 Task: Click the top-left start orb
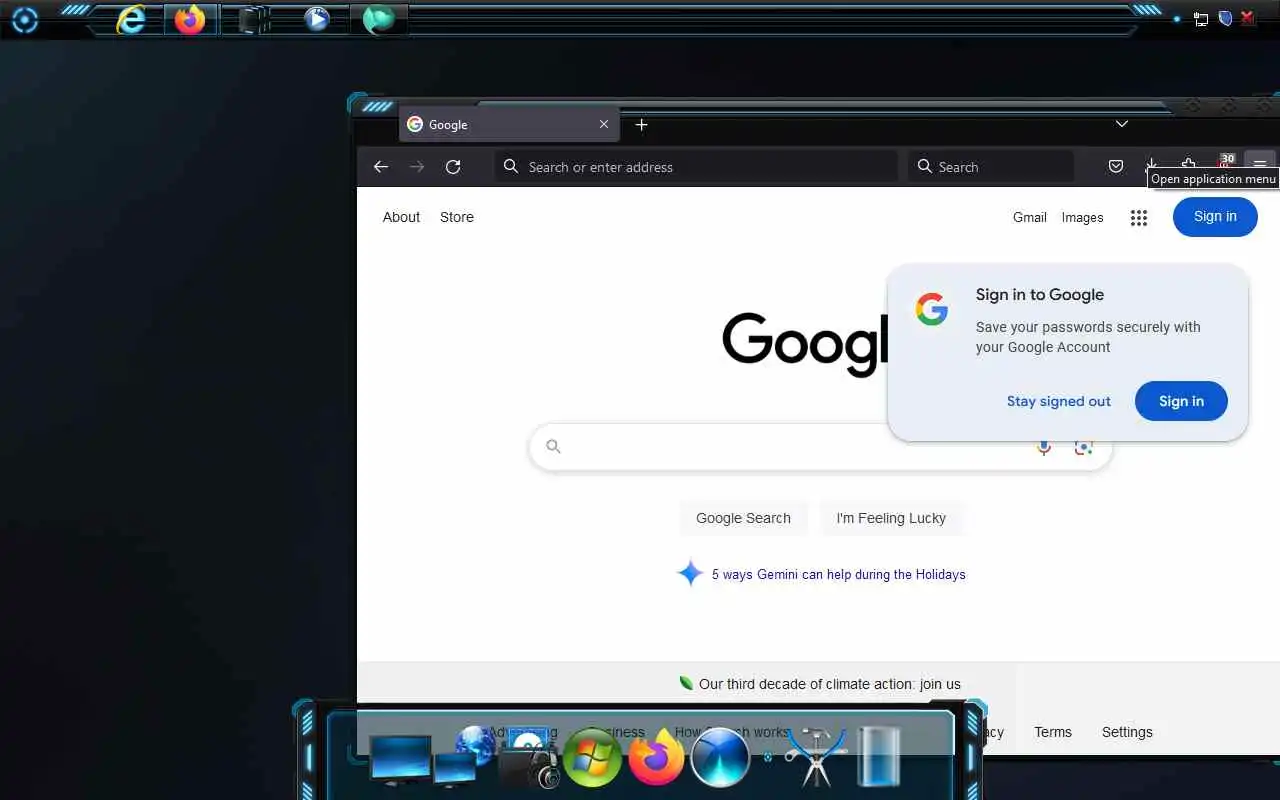24,19
